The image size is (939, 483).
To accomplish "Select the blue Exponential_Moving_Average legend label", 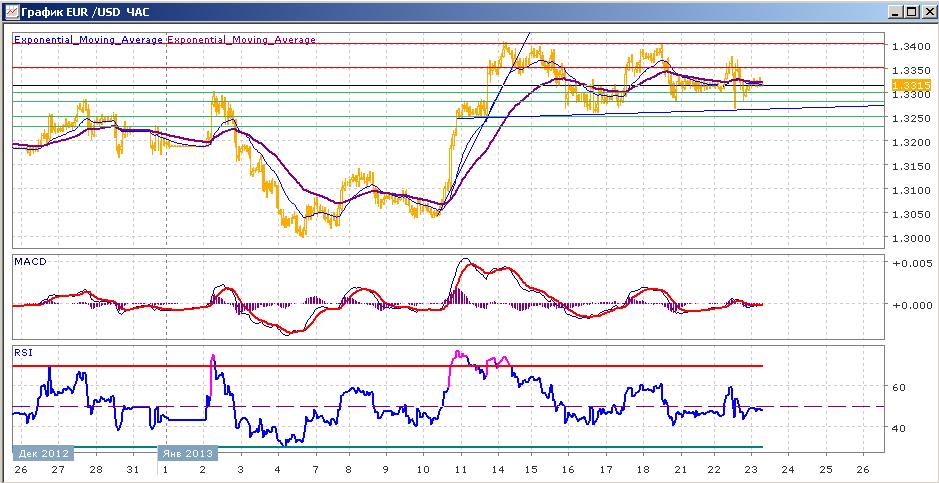I will [88, 40].
